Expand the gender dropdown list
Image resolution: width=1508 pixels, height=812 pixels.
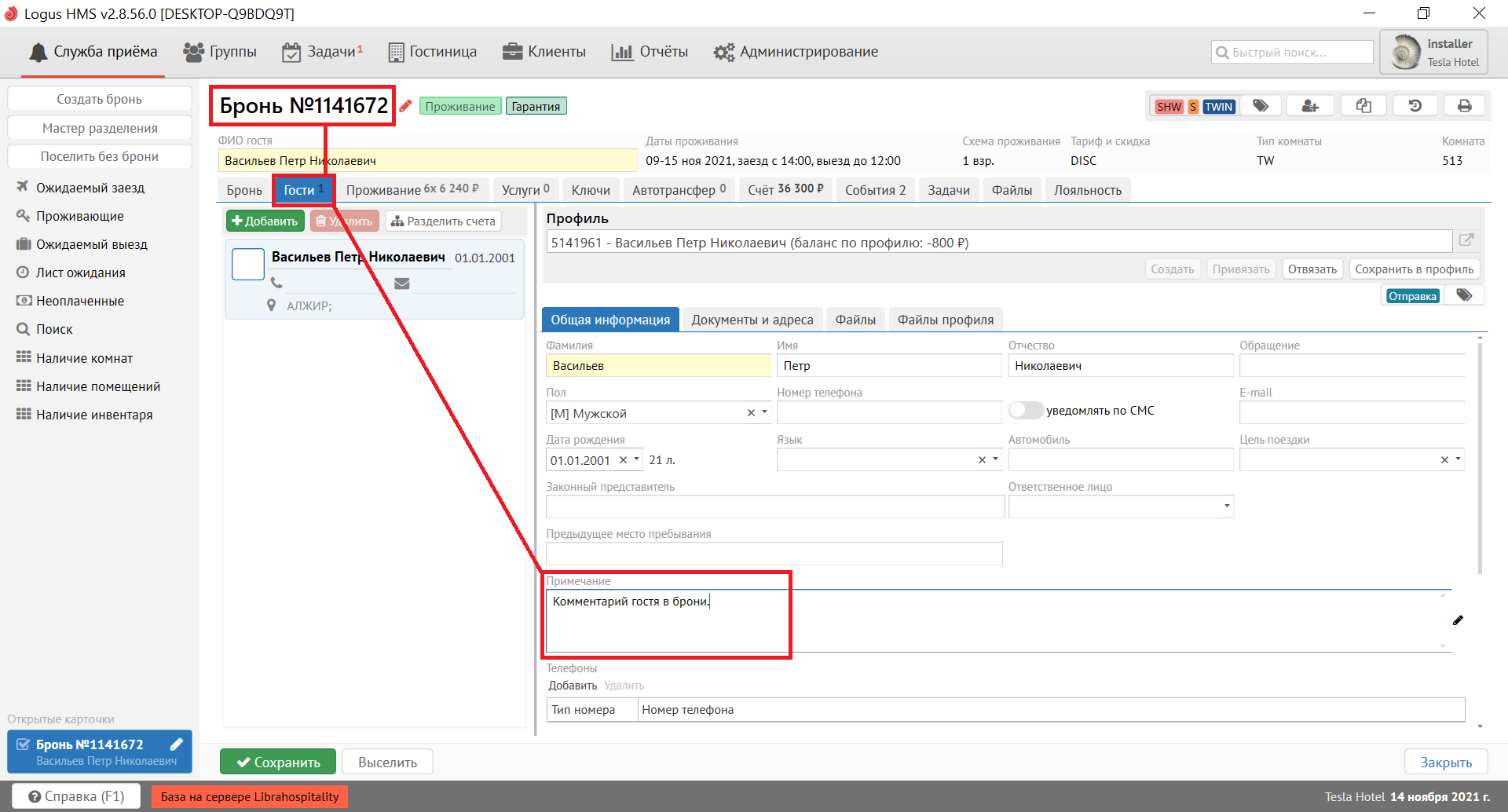coord(764,412)
